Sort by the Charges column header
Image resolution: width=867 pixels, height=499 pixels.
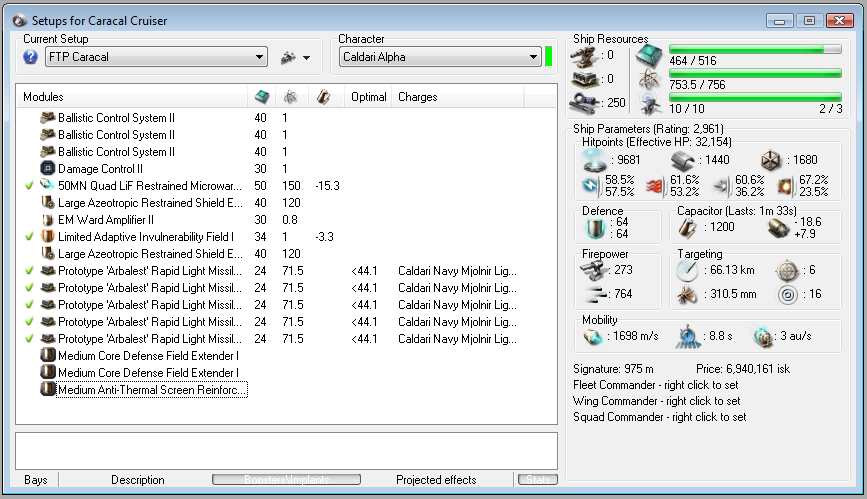point(458,97)
